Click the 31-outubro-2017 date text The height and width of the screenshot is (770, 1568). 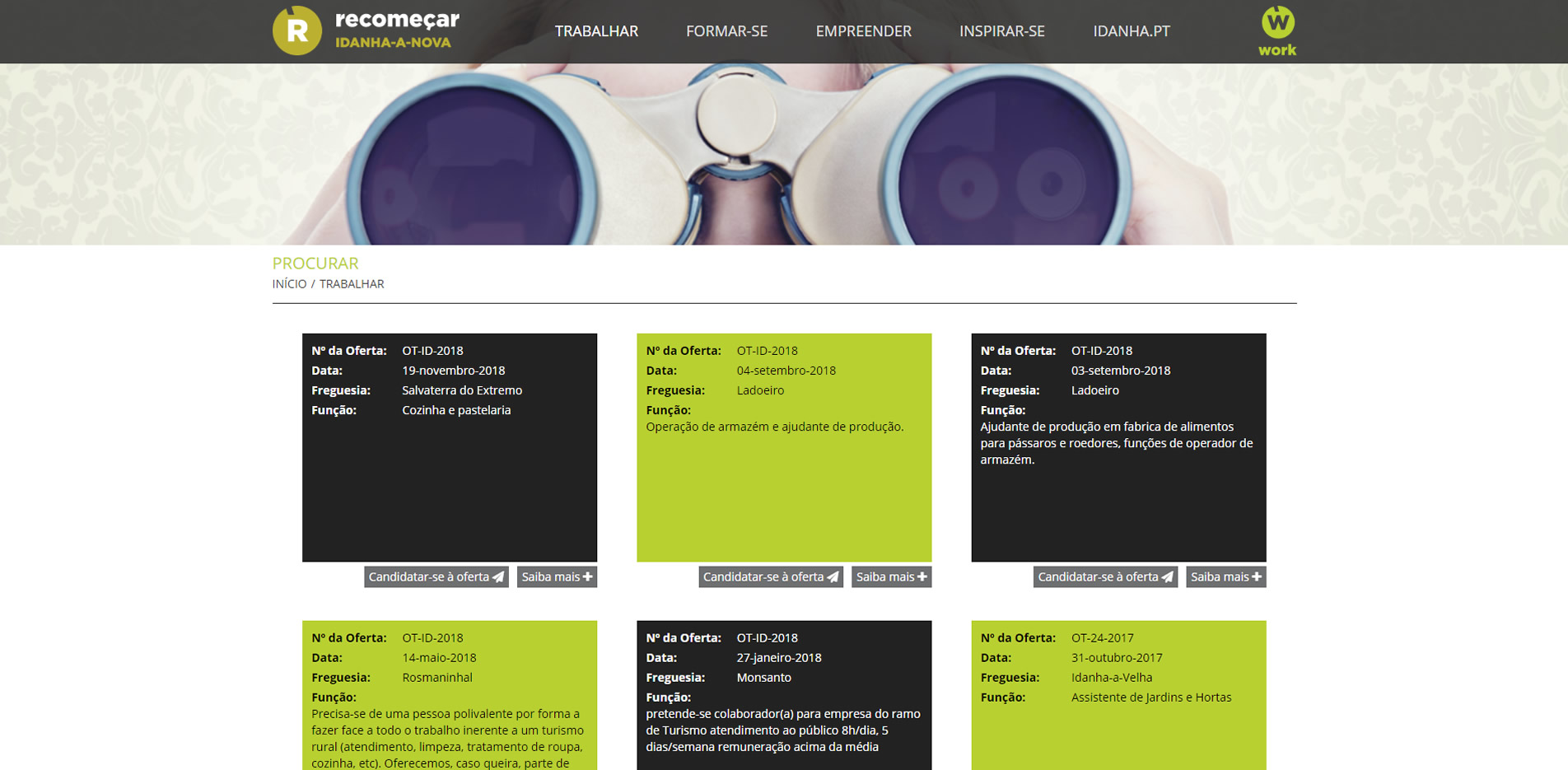[x=1117, y=658]
